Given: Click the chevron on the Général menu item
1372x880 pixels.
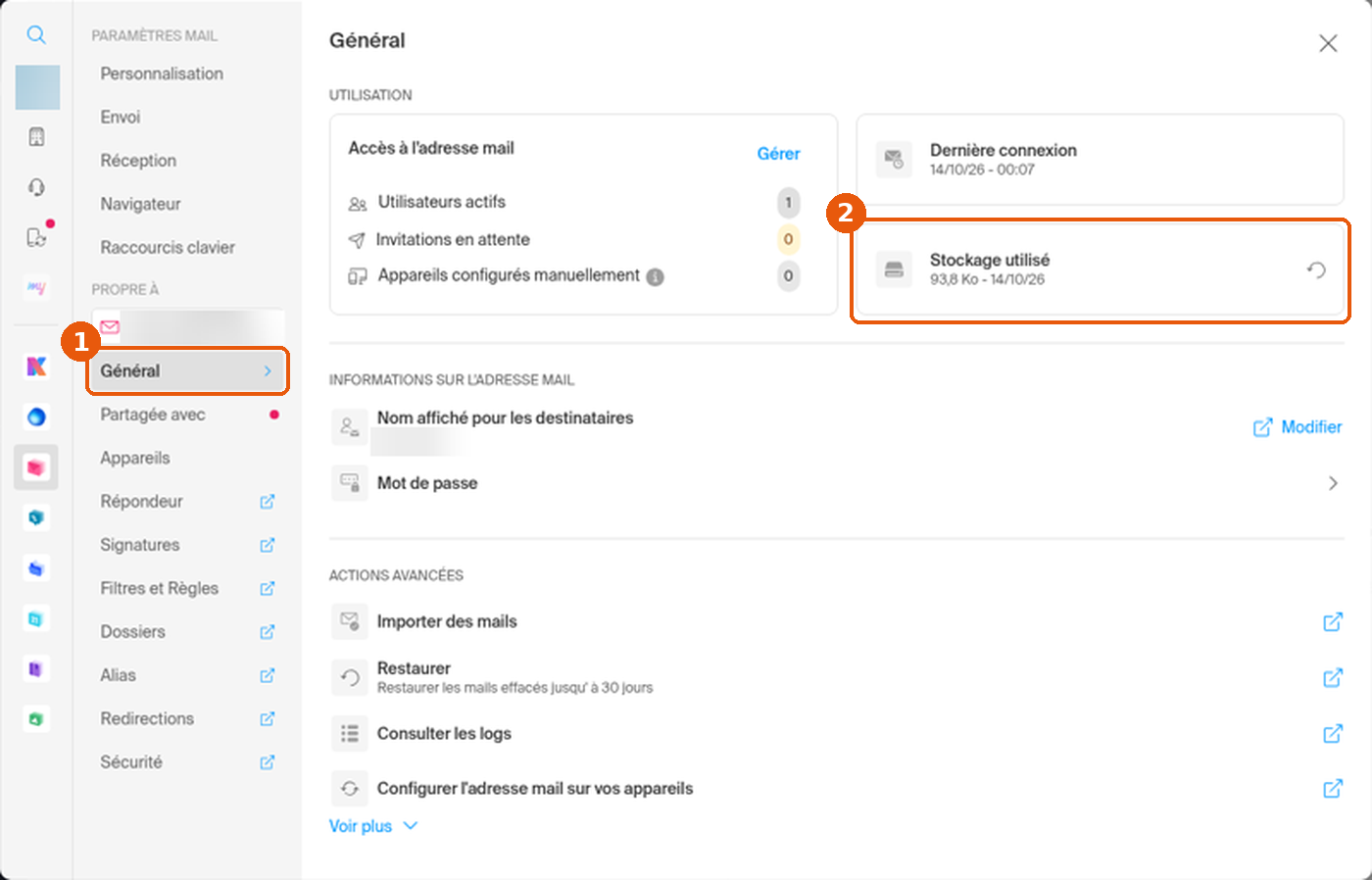Looking at the screenshot, I should (x=268, y=370).
